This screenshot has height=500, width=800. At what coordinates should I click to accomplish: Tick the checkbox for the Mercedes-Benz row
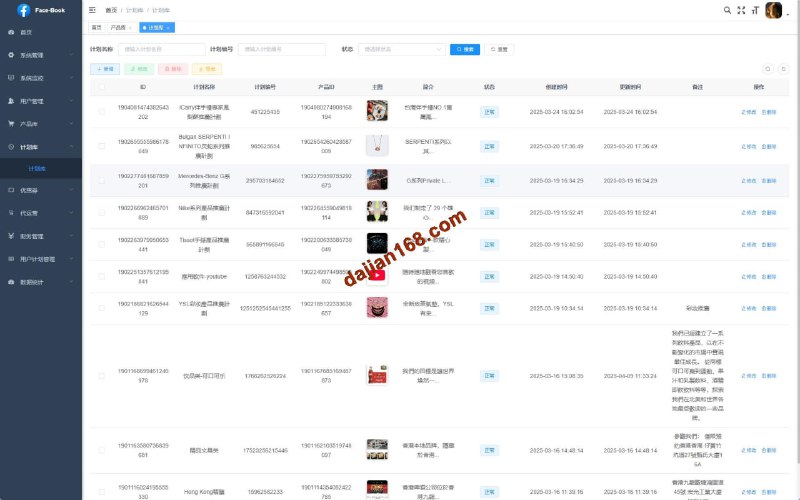click(x=101, y=180)
